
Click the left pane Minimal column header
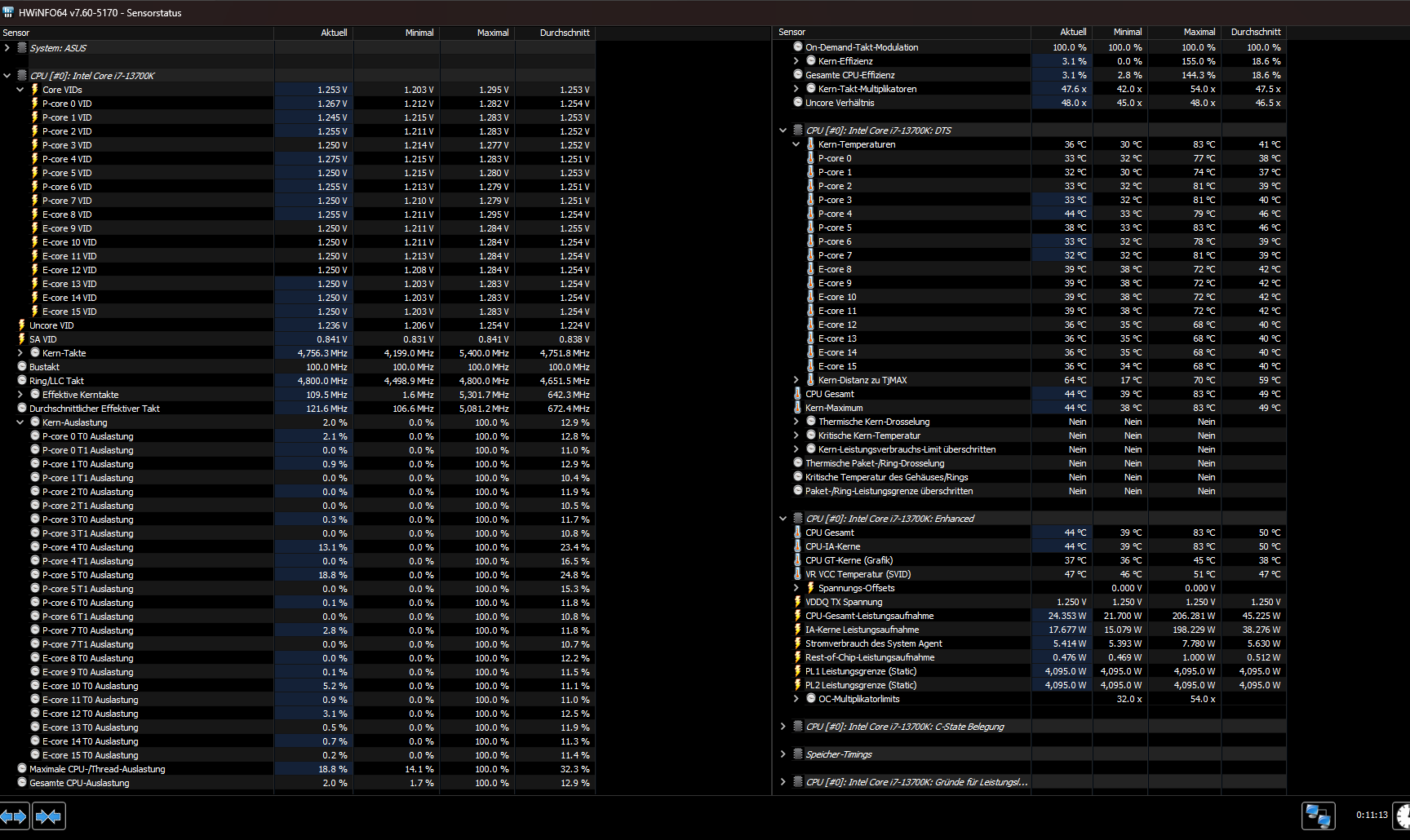[x=397, y=33]
